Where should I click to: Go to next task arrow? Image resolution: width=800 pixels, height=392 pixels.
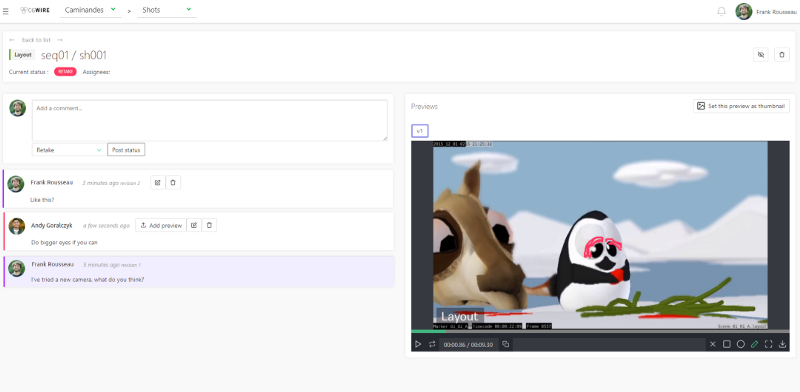60,40
